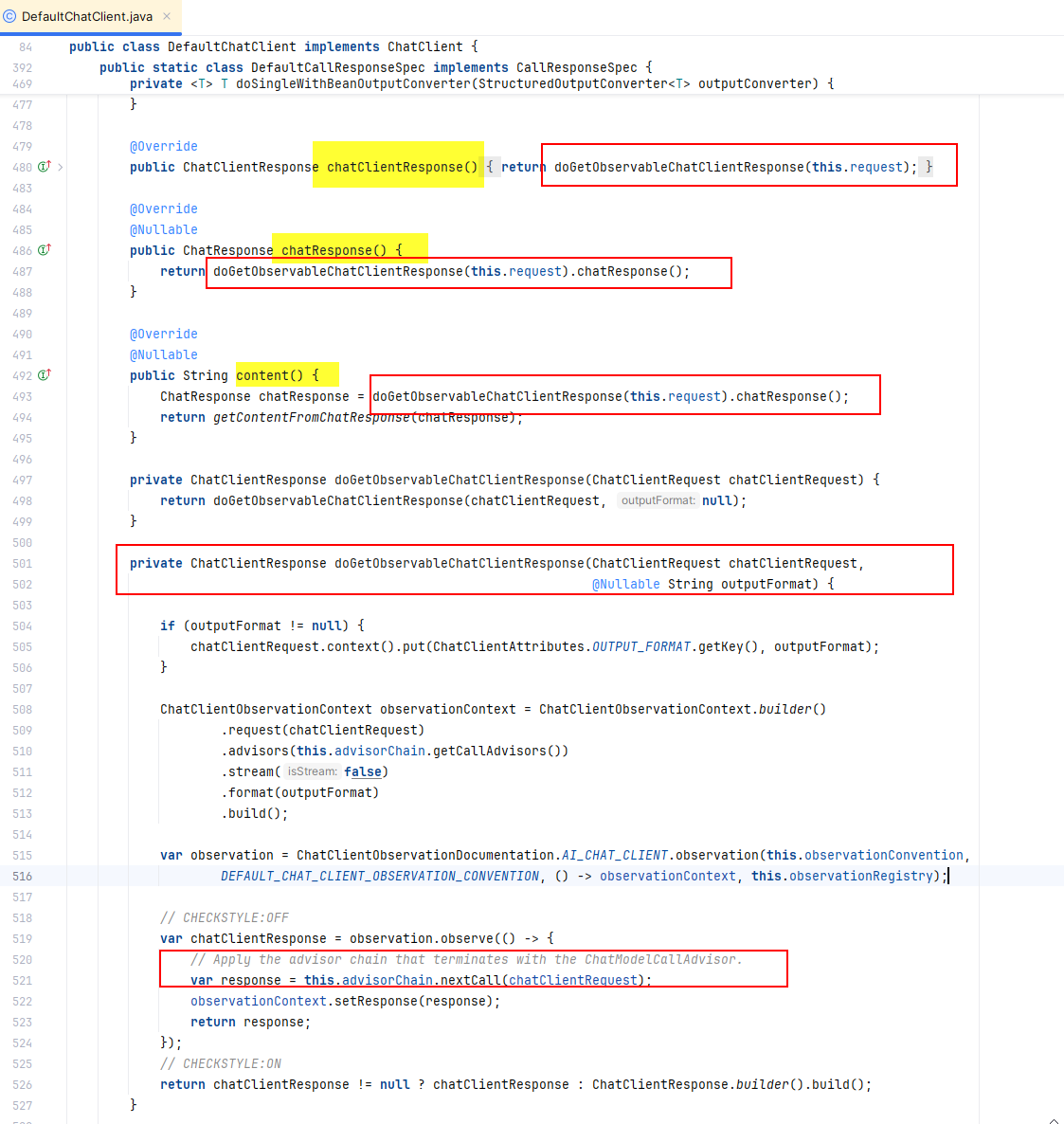Jump to the sticky DefaultChatClient class header line
The width and height of the screenshot is (1064, 1124).
point(273,46)
